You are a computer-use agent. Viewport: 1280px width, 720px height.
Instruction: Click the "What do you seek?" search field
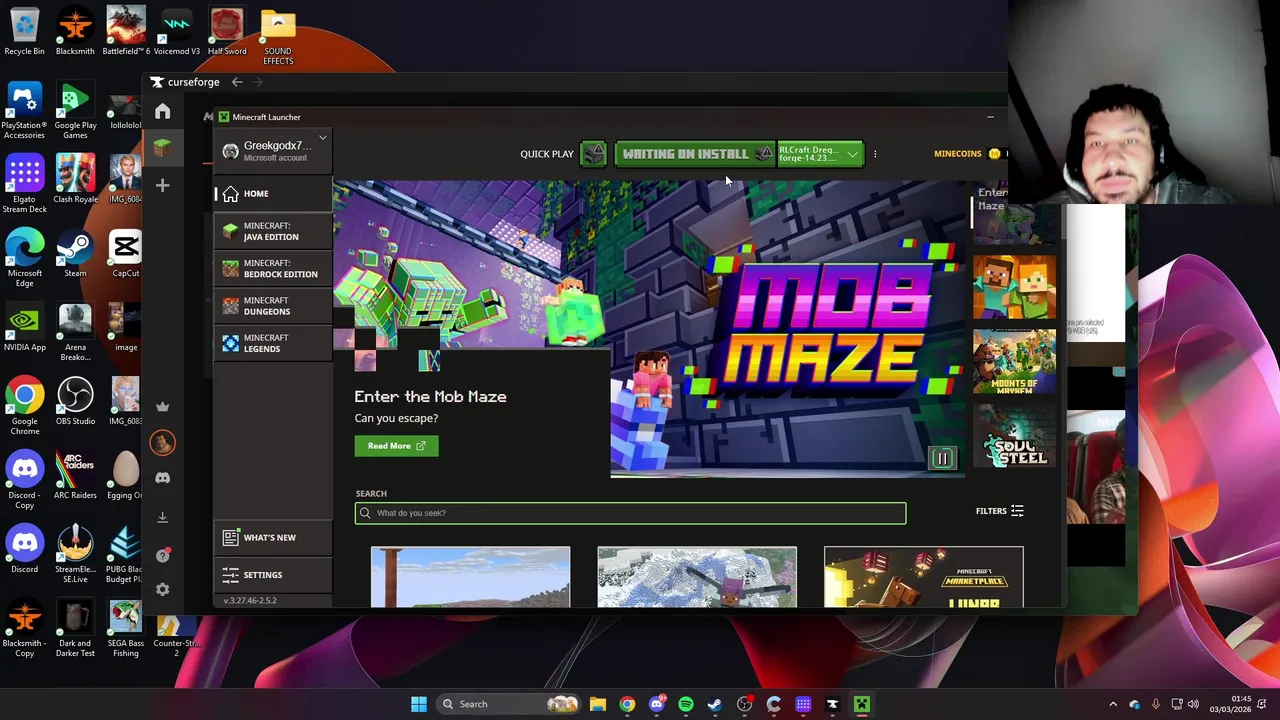[630, 513]
